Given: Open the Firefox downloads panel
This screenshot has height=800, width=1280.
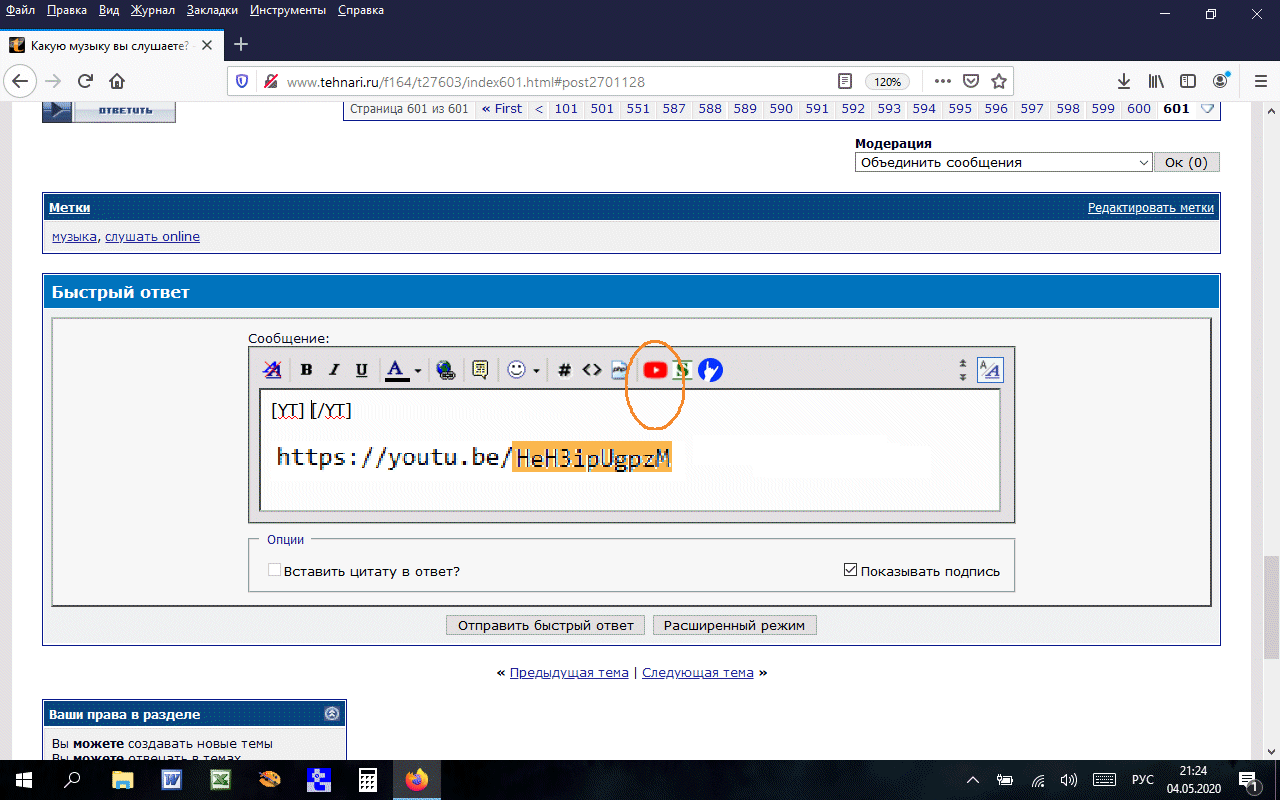Looking at the screenshot, I should [x=1124, y=81].
